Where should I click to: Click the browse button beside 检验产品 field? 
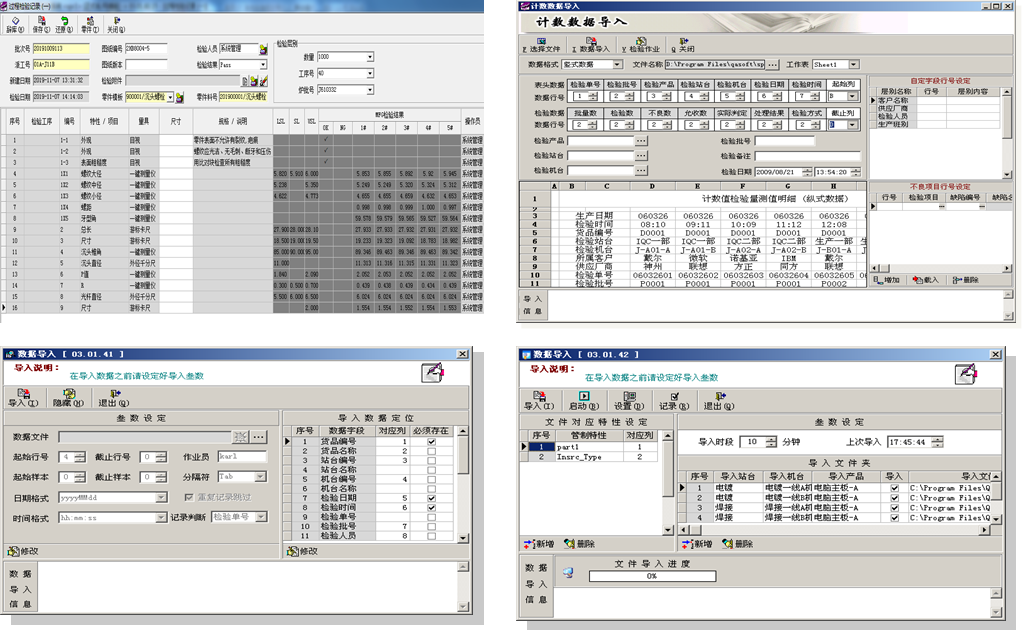[641, 141]
